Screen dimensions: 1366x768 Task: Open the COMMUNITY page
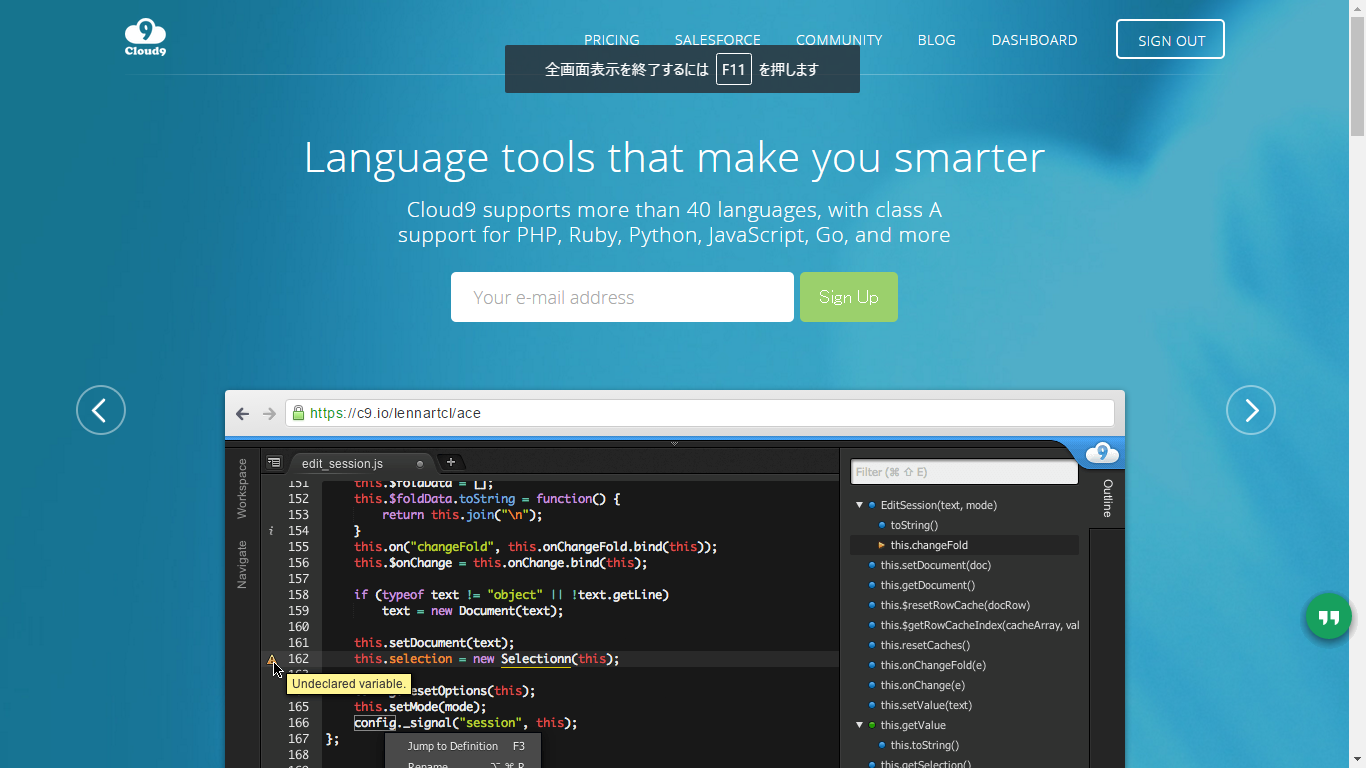[x=839, y=40]
